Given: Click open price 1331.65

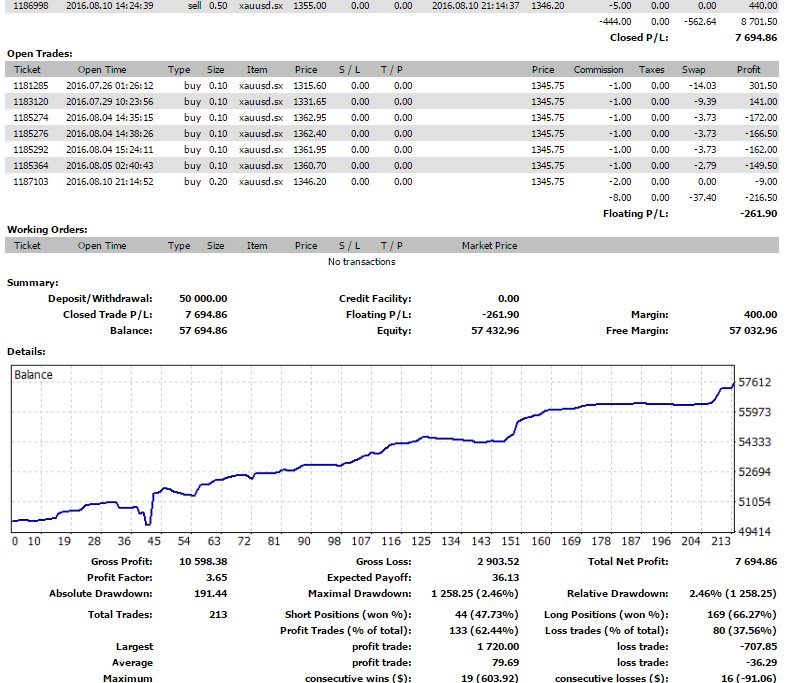Looking at the screenshot, I should pos(309,101).
